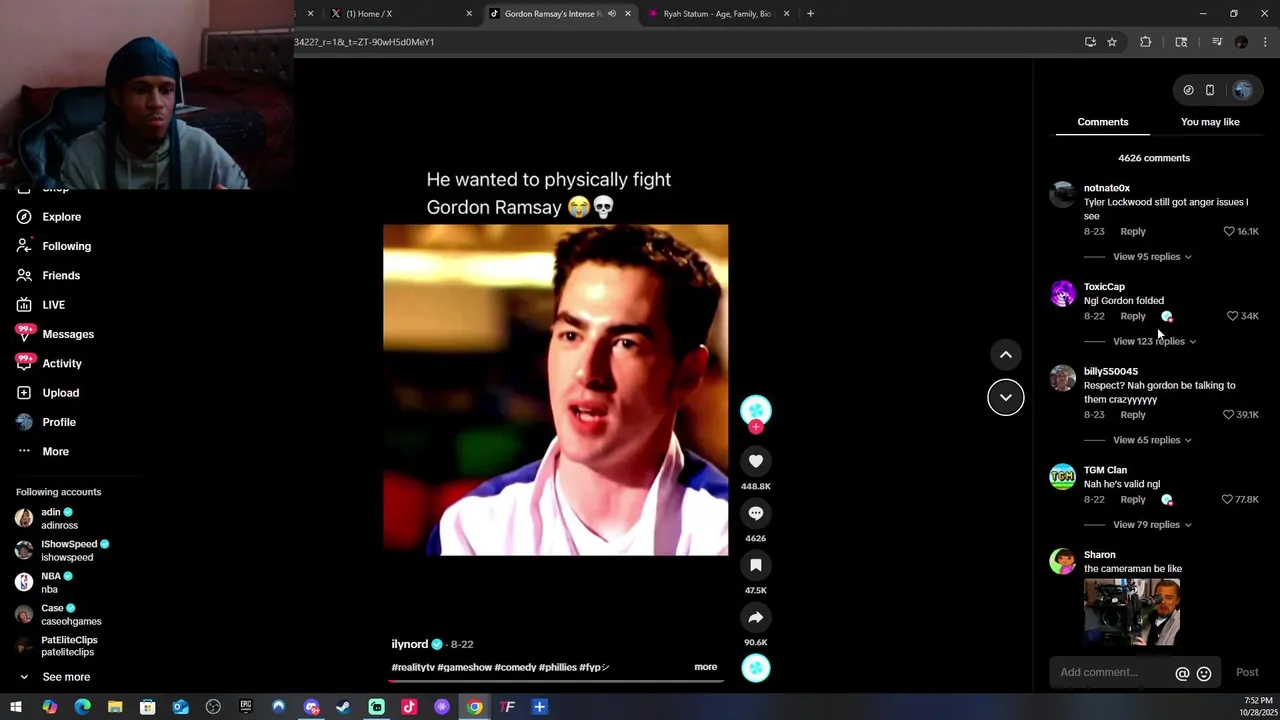This screenshot has width=1280, height=720.
Task: Open OBS Studio from the taskbar
Action: coord(213,707)
